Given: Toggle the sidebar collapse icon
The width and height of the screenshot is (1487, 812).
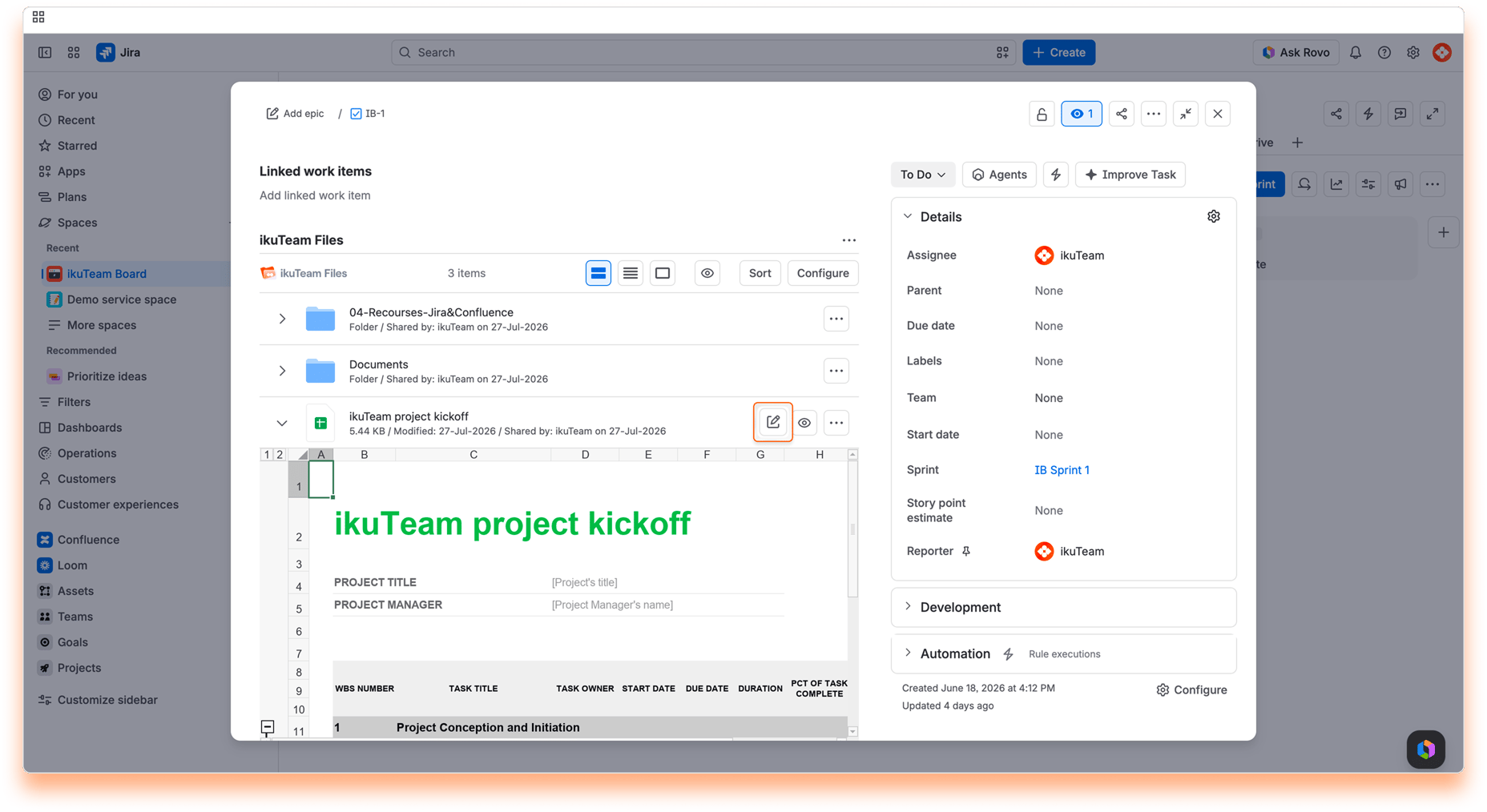Looking at the screenshot, I should pos(45,52).
